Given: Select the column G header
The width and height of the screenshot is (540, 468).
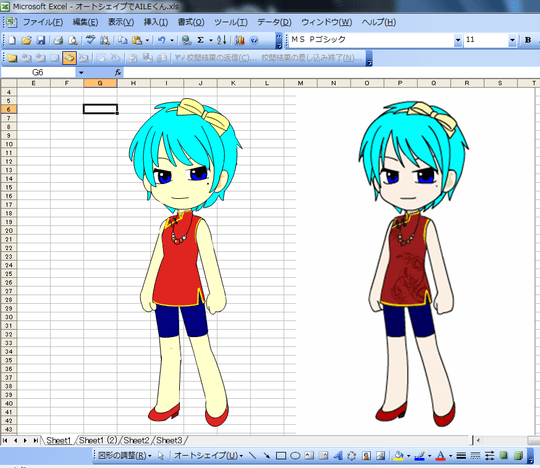Looking at the screenshot, I should 100,83.
